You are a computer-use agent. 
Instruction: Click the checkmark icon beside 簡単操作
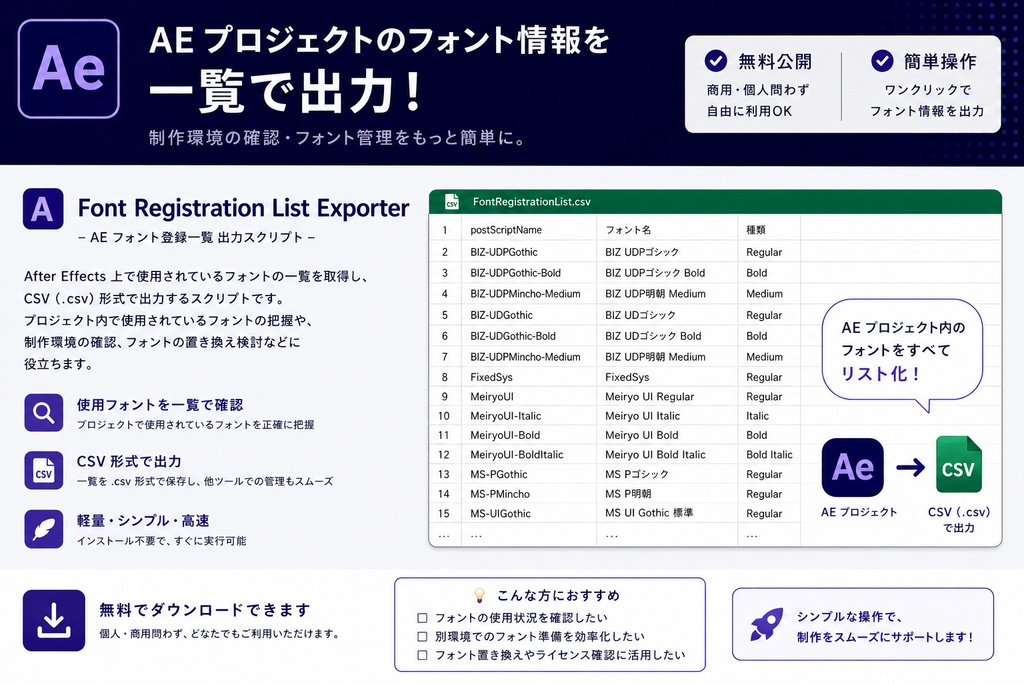point(882,61)
